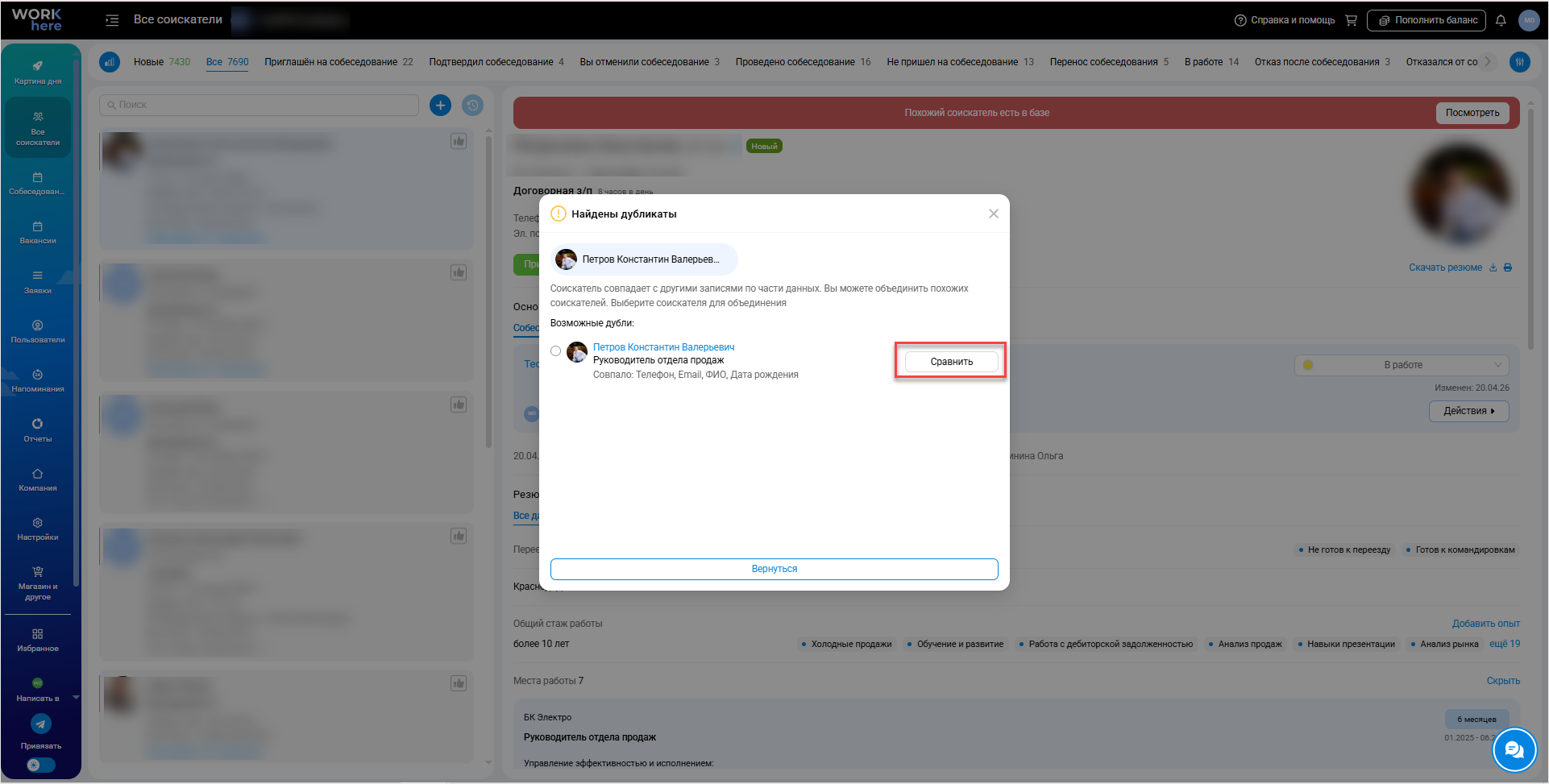1549x784 pixels.
Task: Click the Поиск search field
Action: 259,105
